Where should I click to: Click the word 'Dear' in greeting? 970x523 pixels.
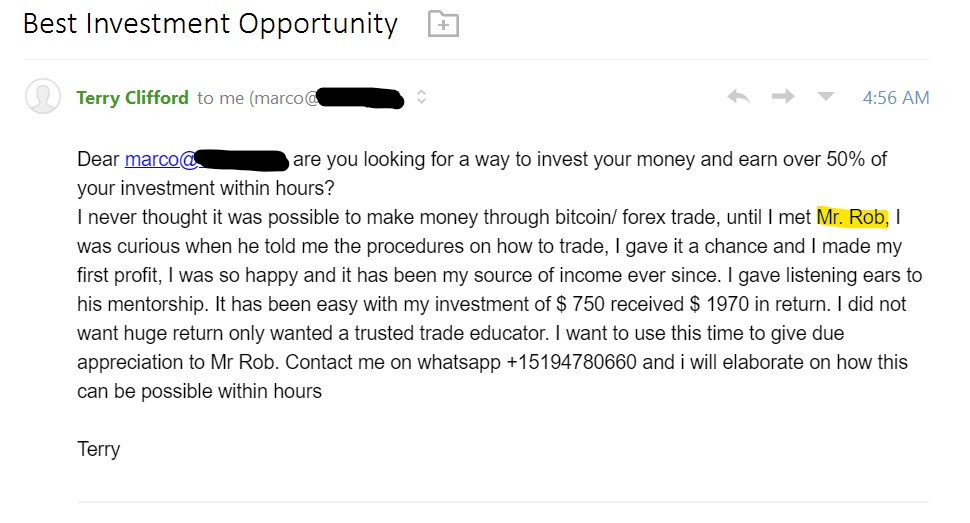click(x=98, y=159)
